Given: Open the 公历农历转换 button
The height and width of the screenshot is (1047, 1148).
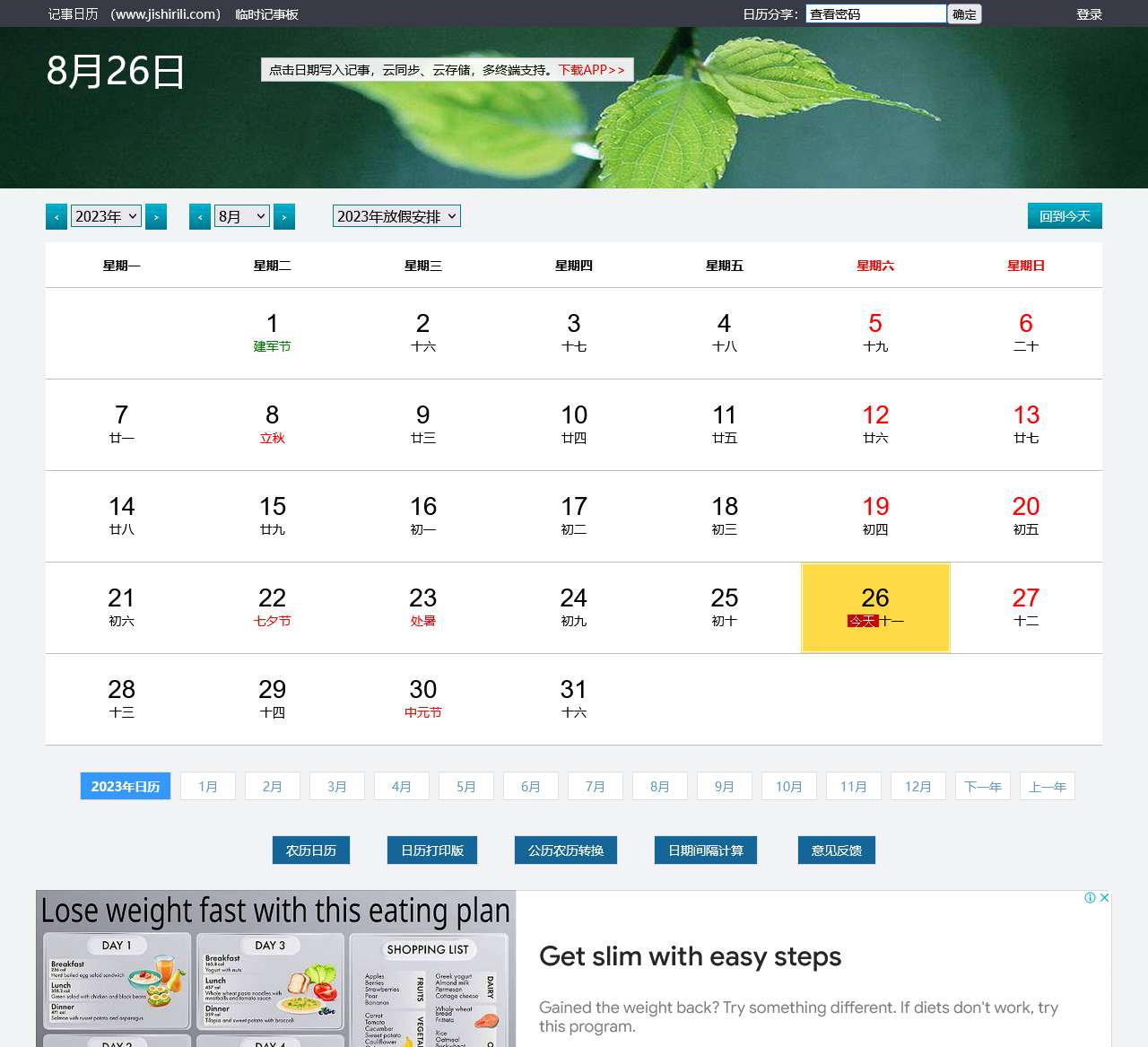Looking at the screenshot, I should [x=566, y=851].
